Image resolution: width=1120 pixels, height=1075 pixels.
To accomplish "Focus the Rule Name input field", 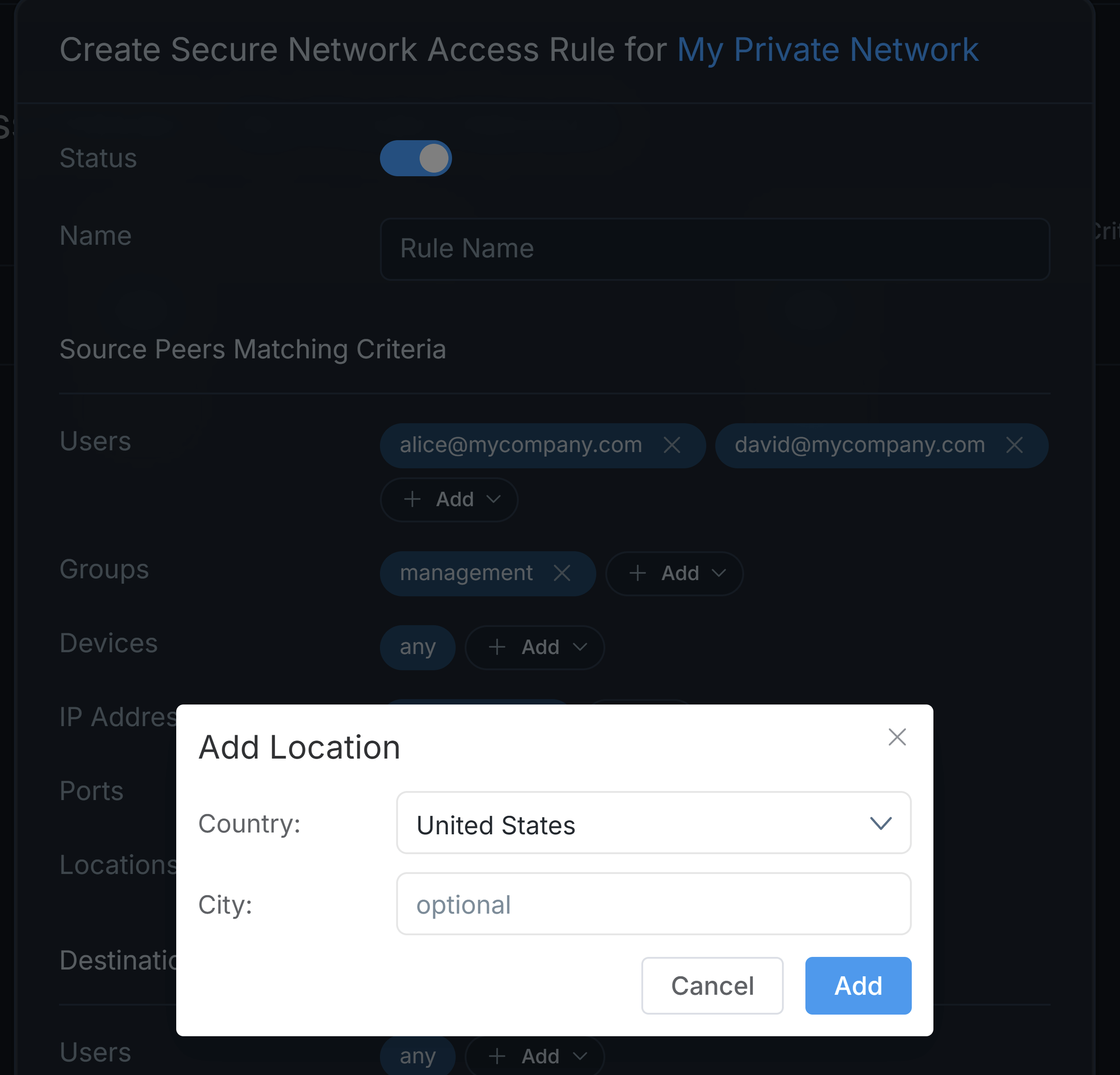I will click(714, 249).
